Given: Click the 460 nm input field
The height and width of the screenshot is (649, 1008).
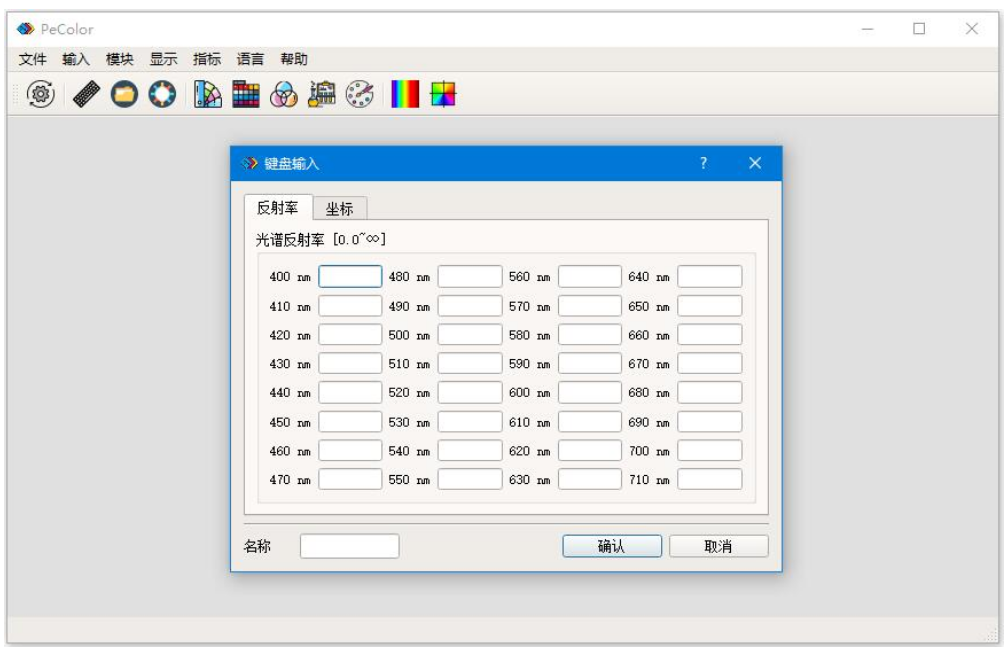Looking at the screenshot, I should [x=350, y=450].
